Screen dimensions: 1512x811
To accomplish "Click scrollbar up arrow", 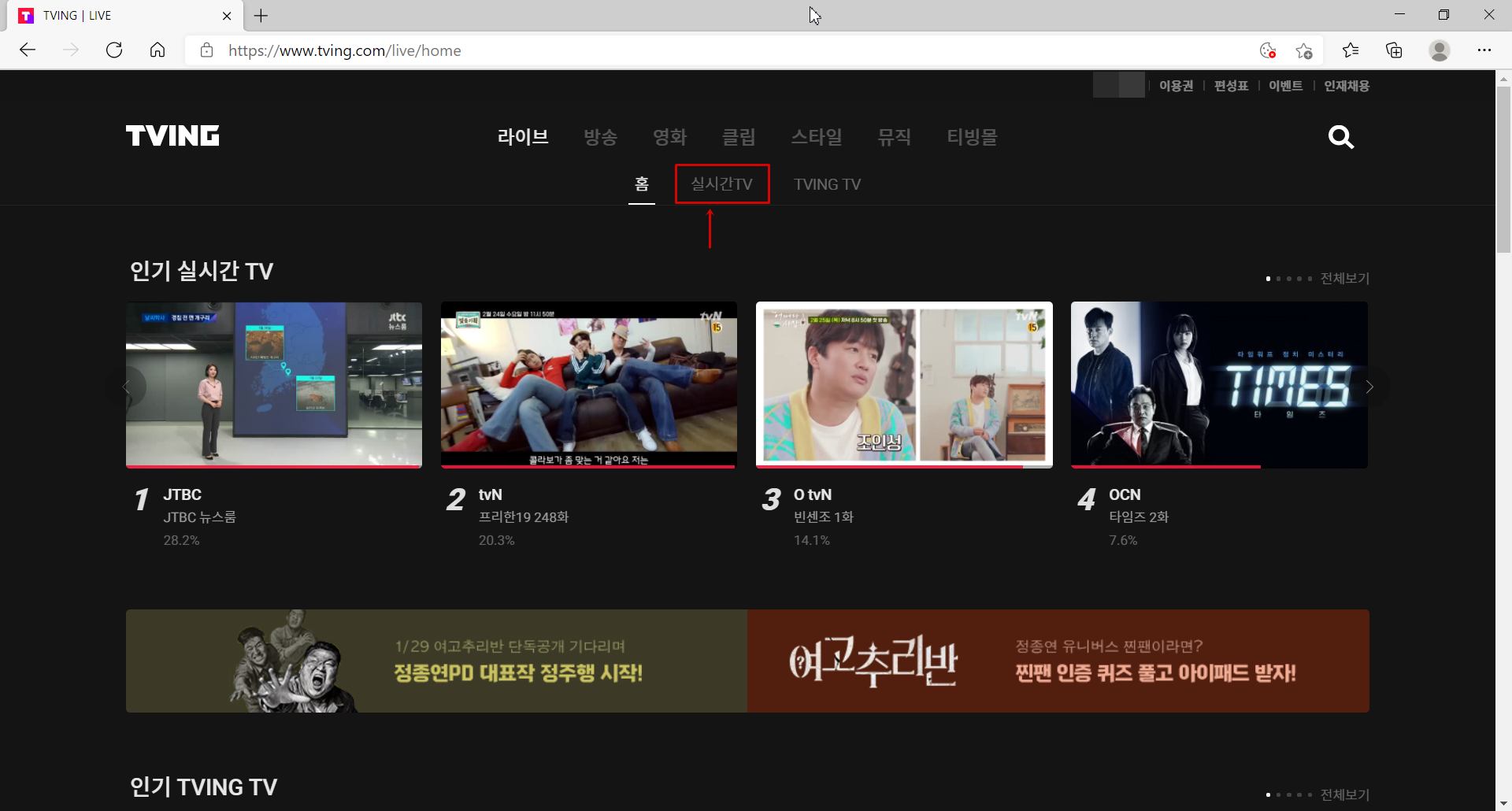I will pyautogui.click(x=1503, y=78).
